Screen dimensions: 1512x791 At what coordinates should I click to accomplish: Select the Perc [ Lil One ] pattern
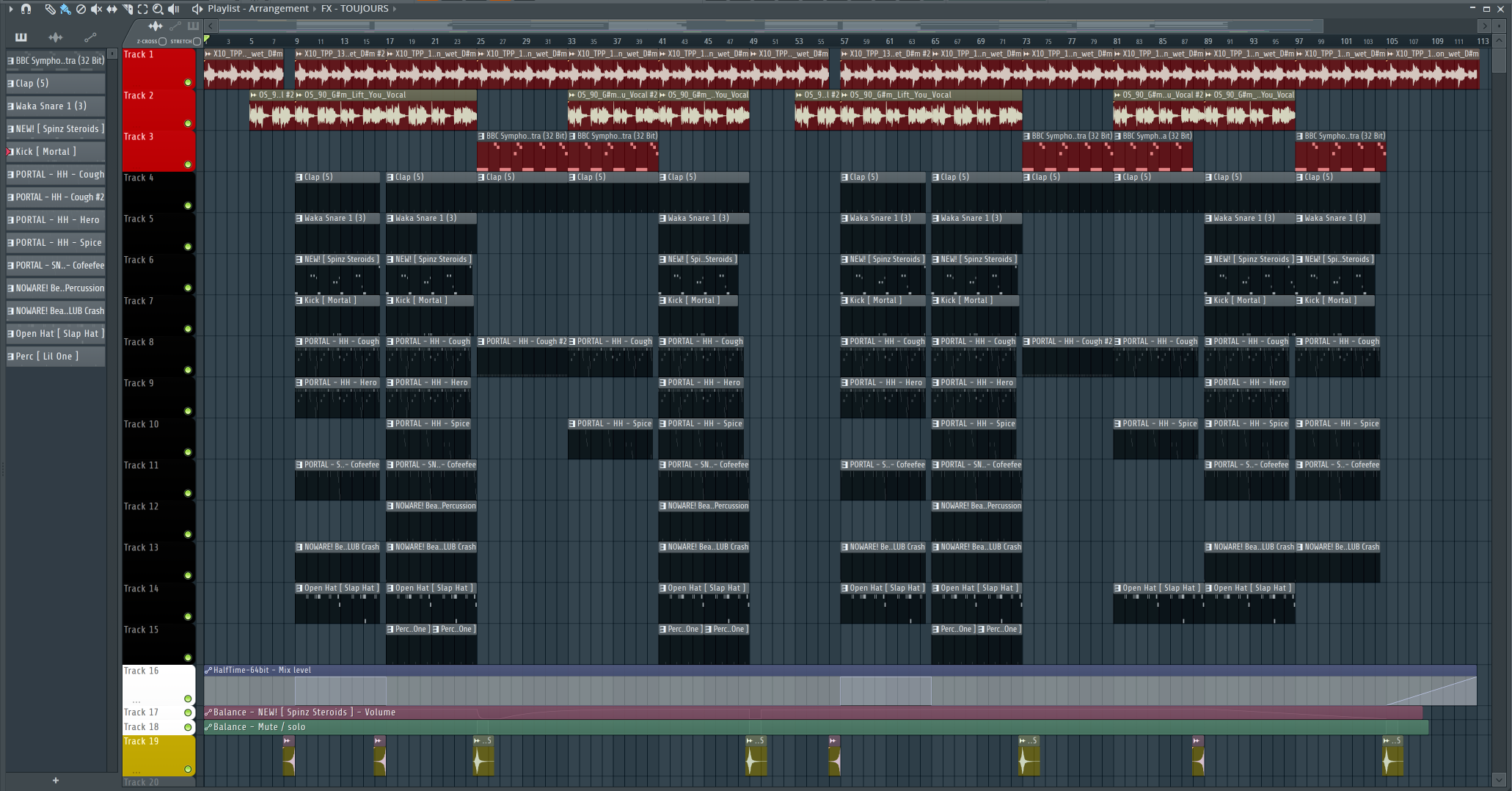(x=56, y=357)
